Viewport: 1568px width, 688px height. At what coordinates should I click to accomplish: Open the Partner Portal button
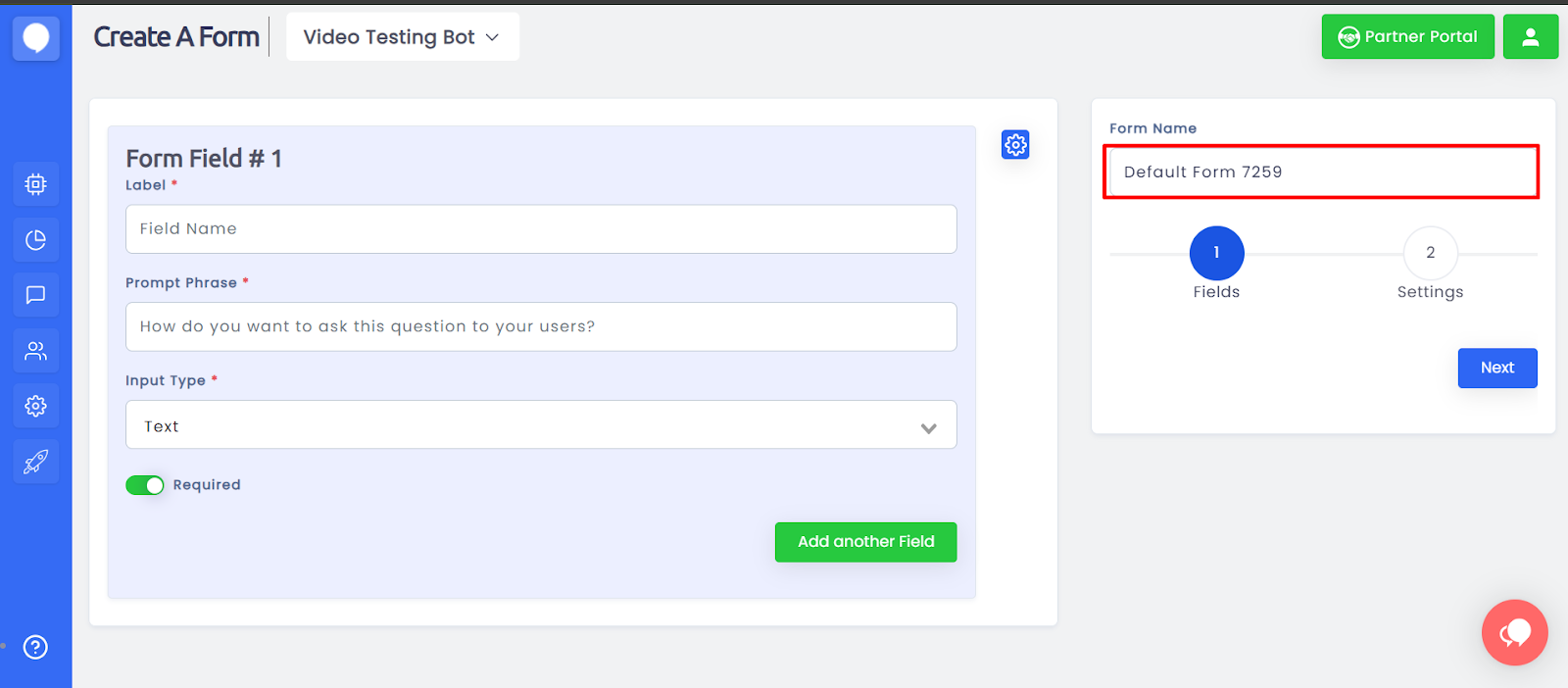coord(1407,37)
